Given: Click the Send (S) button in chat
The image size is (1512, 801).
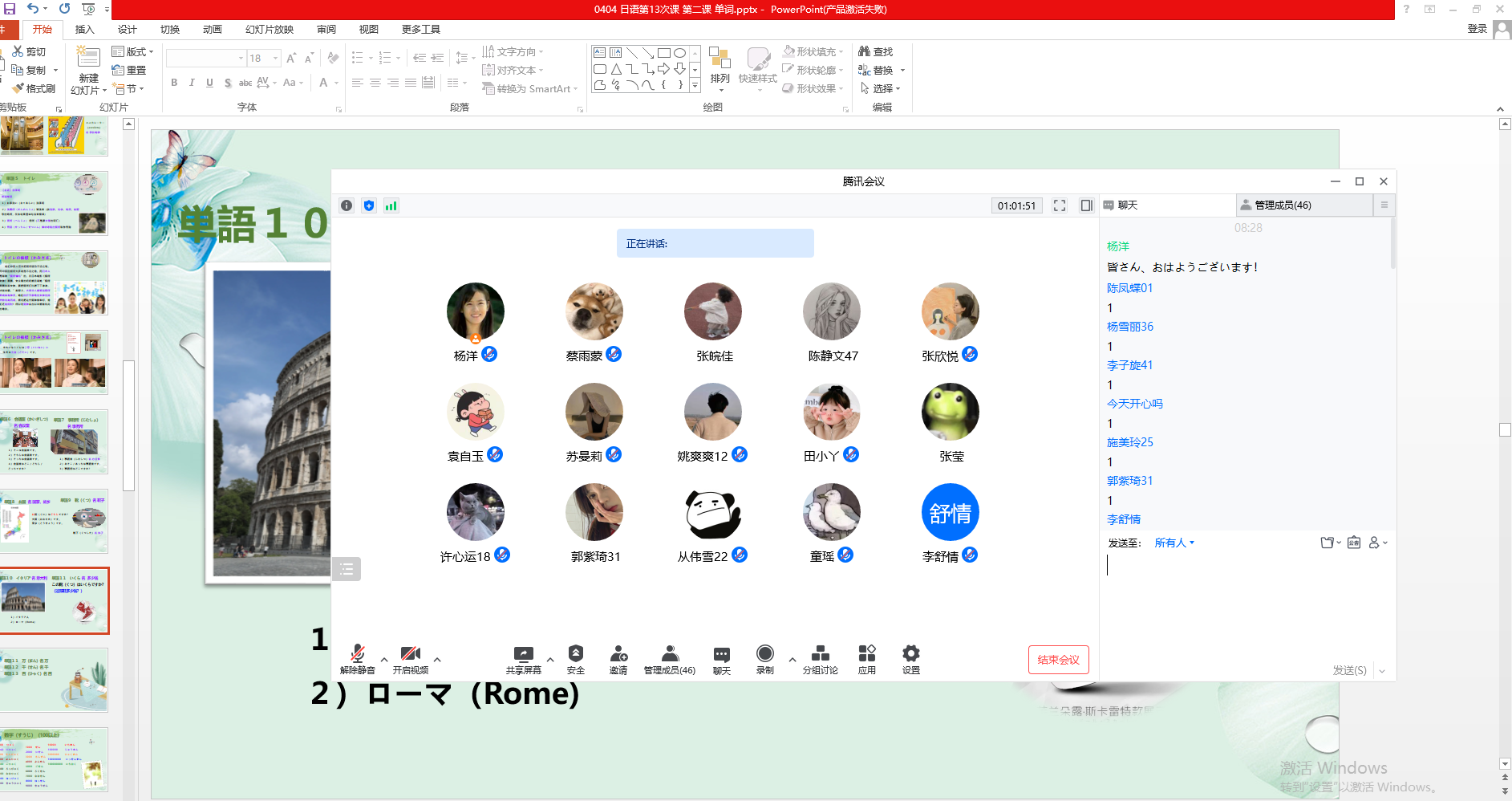Looking at the screenshot, I should tap(1349, 670).
